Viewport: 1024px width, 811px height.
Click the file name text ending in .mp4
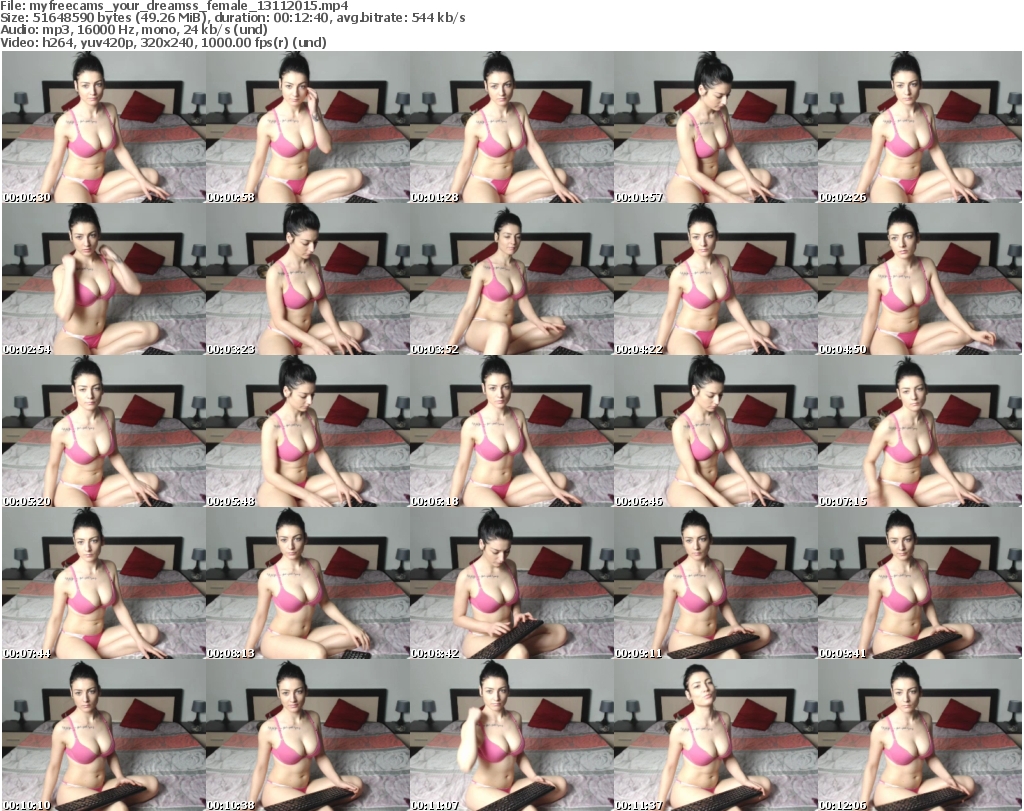[189, 6]
